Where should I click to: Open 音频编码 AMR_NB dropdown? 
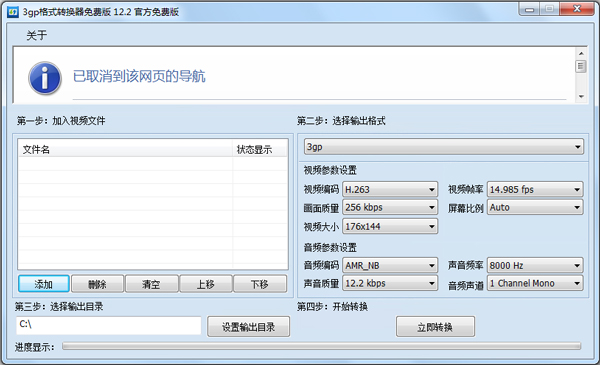pyautogui.click(x=390, y=265)
